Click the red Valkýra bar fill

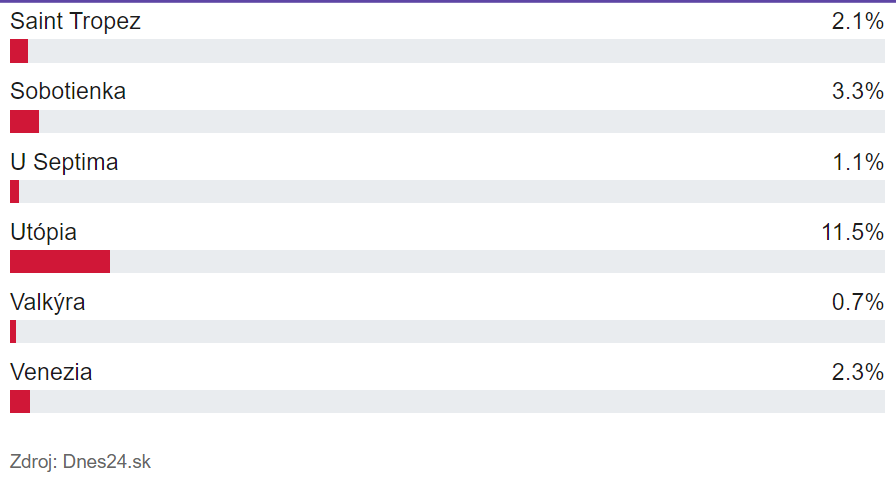pyautogui.click(x=13, y=332)
